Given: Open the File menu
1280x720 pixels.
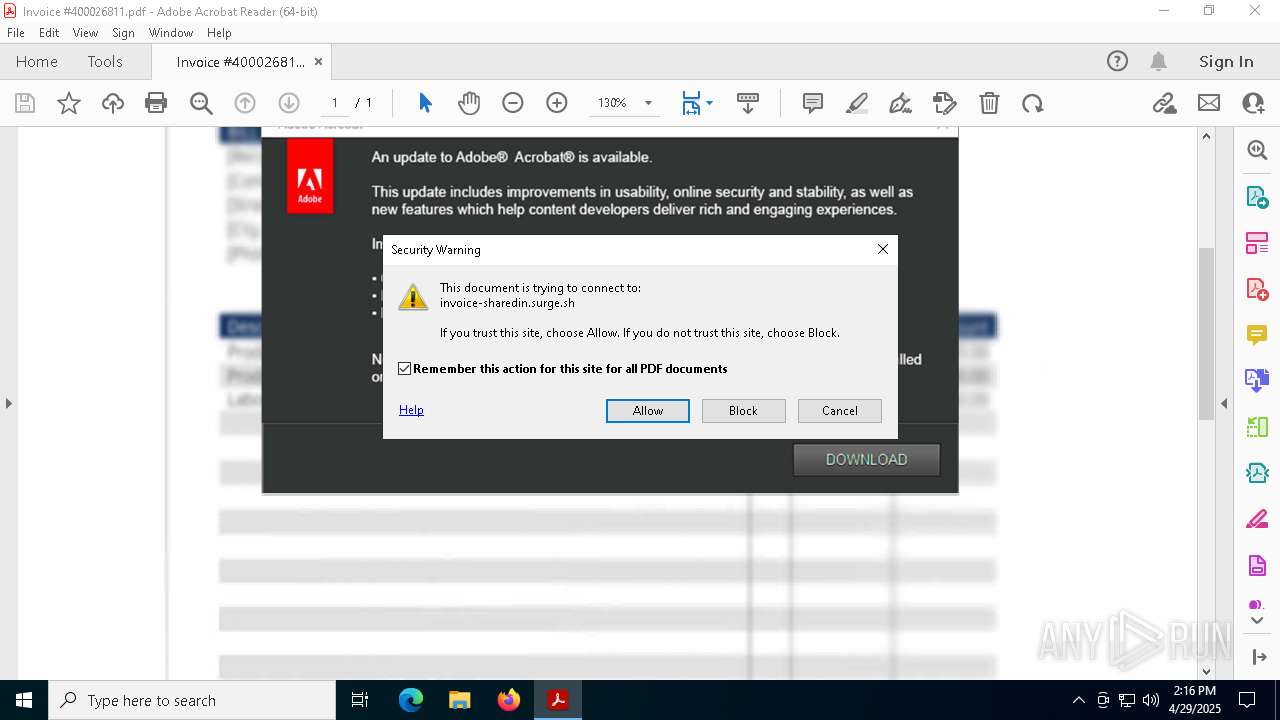Looking at the screenshot, I should click(x=16, y=33).
